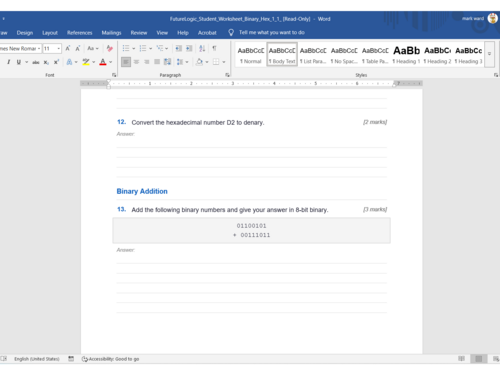Apply the Heading 2 style
Viewport: 500px width, 375px height.
(437, 55)
